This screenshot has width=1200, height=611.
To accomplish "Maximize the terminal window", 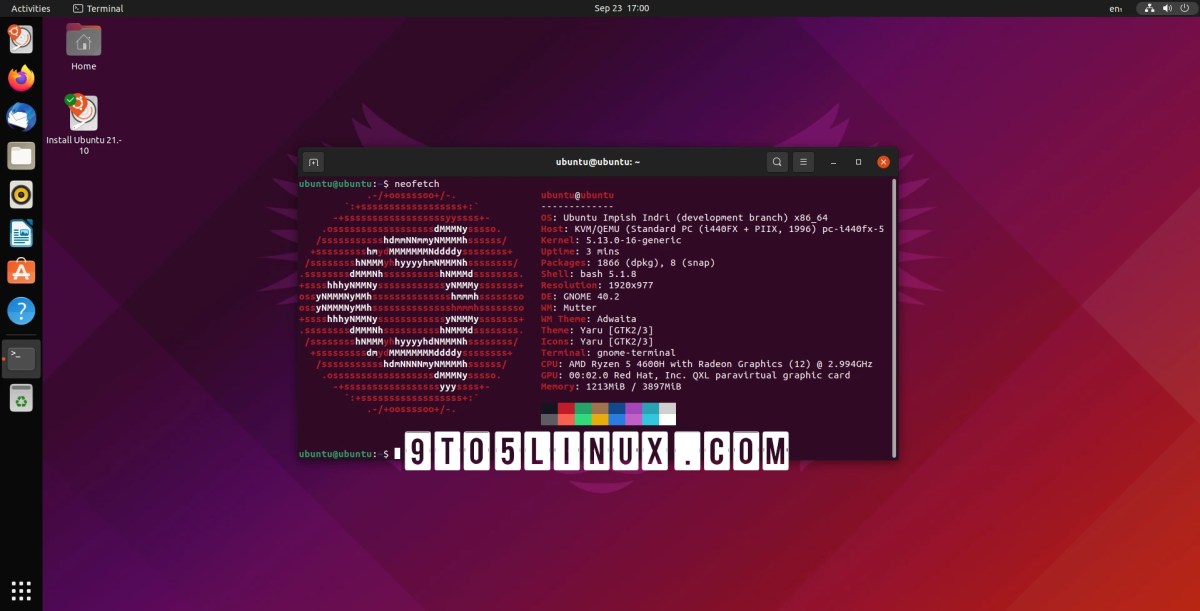I will (859, 162).
